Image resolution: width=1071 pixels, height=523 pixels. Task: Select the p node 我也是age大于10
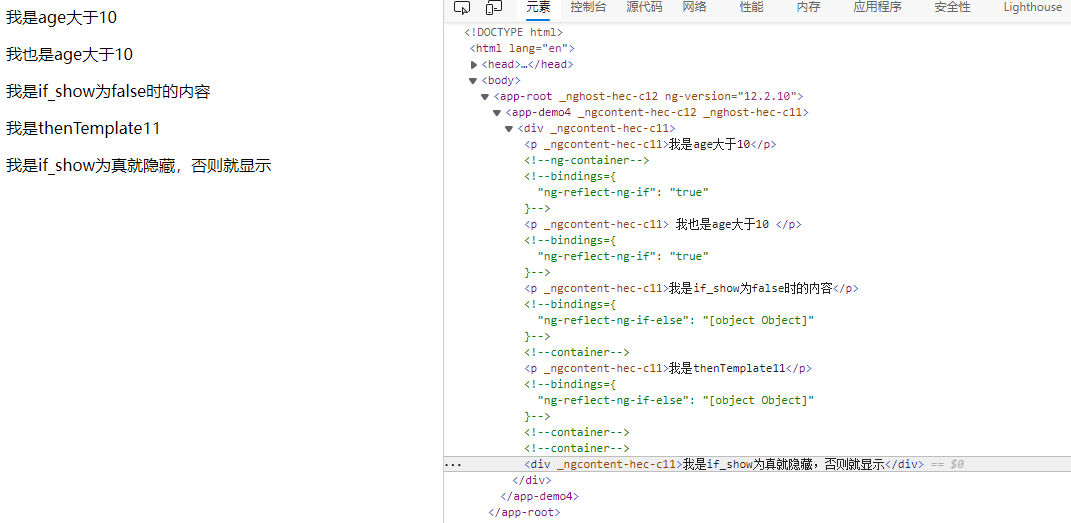tap(663, 224)
